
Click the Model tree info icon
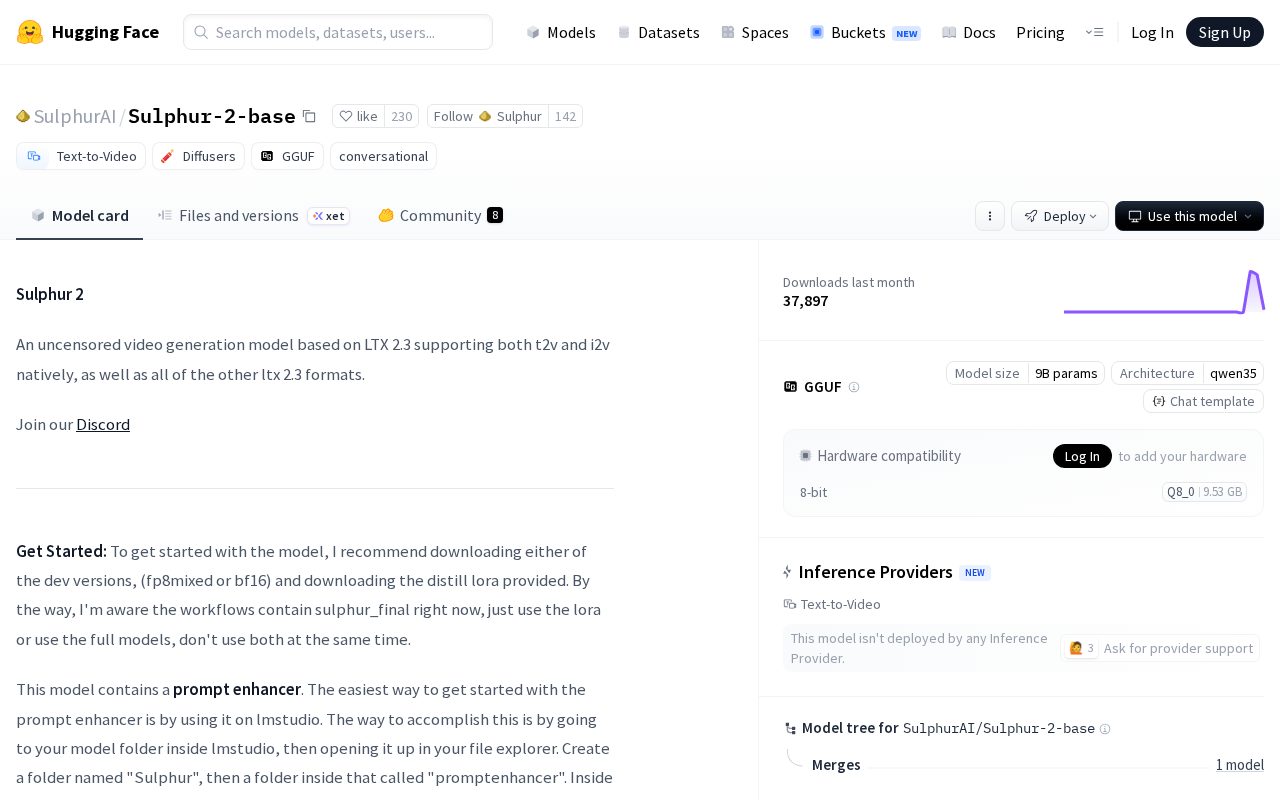[1105, 729]
